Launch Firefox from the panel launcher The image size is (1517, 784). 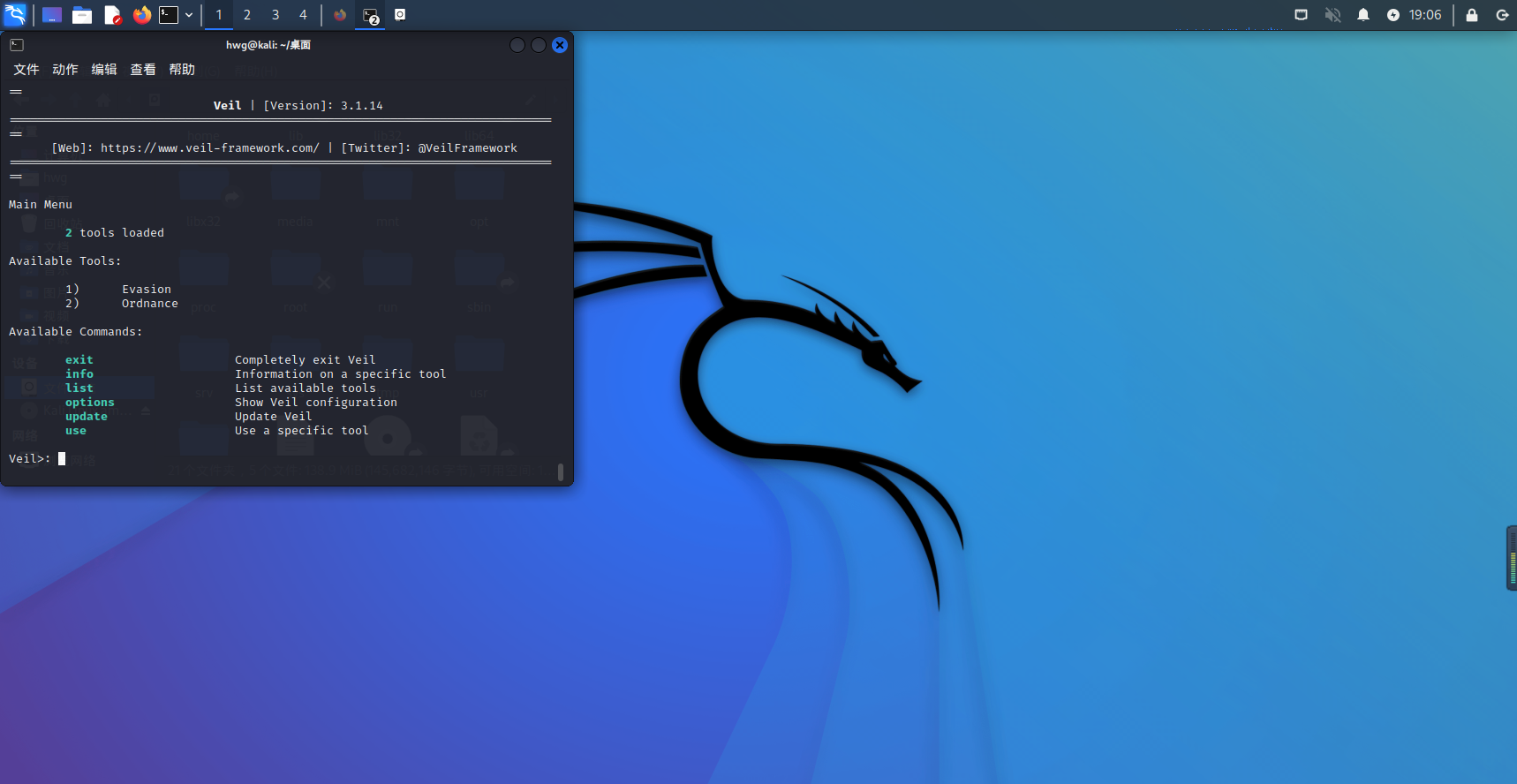141,15
